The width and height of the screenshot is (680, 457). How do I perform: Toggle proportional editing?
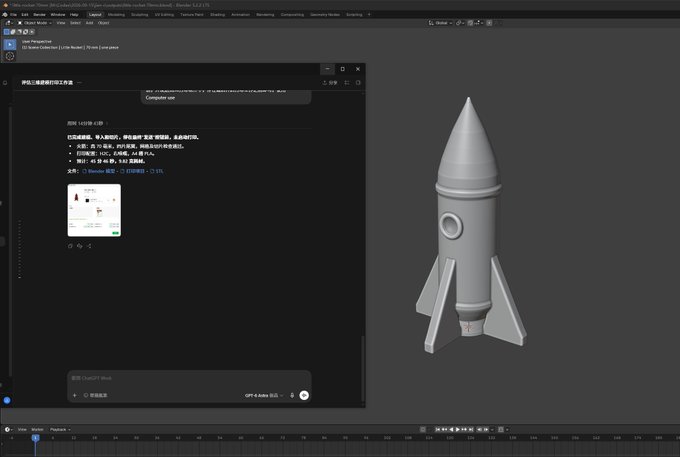click(489, 23)
